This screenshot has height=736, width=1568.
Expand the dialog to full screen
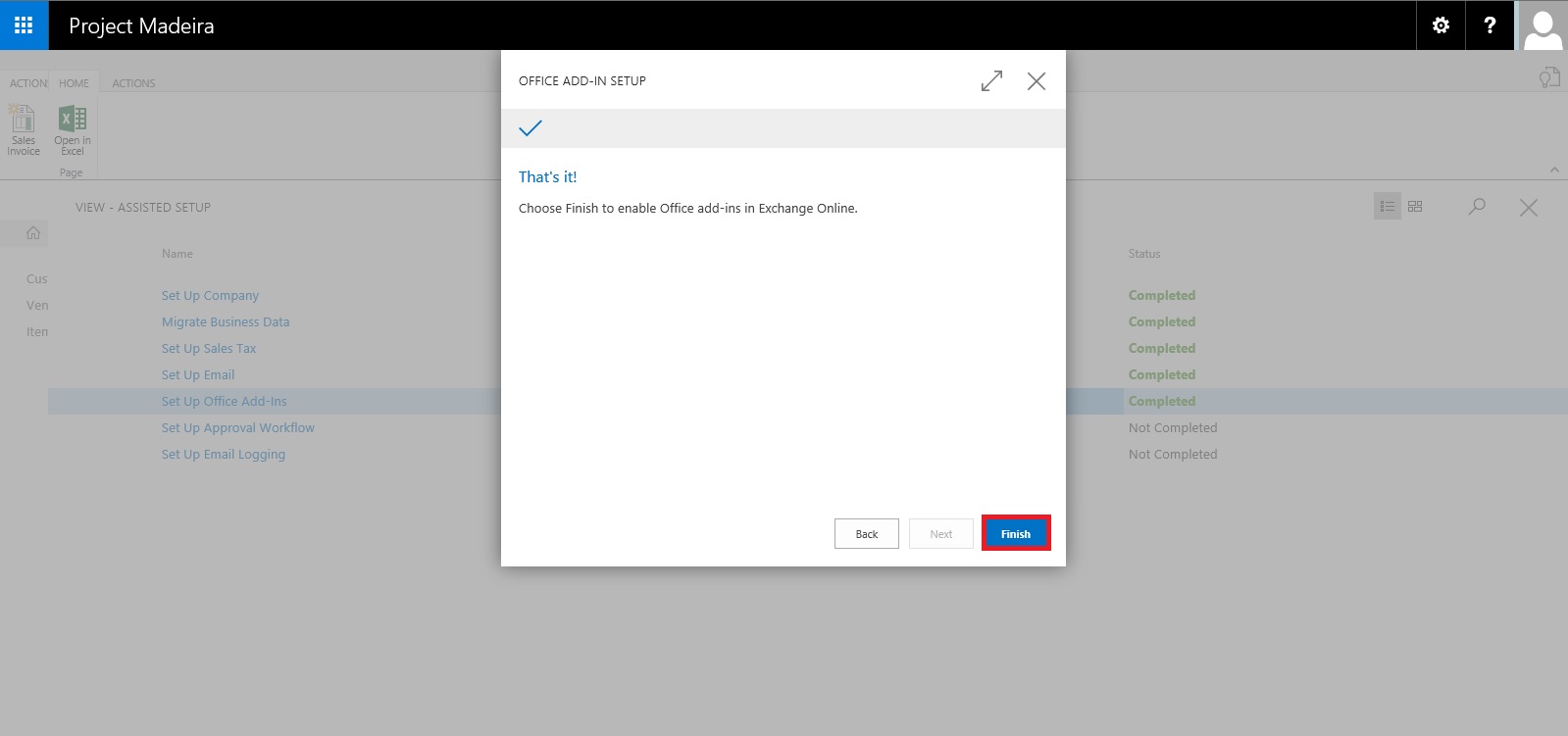pyautogui.click(x=991, y=81)
